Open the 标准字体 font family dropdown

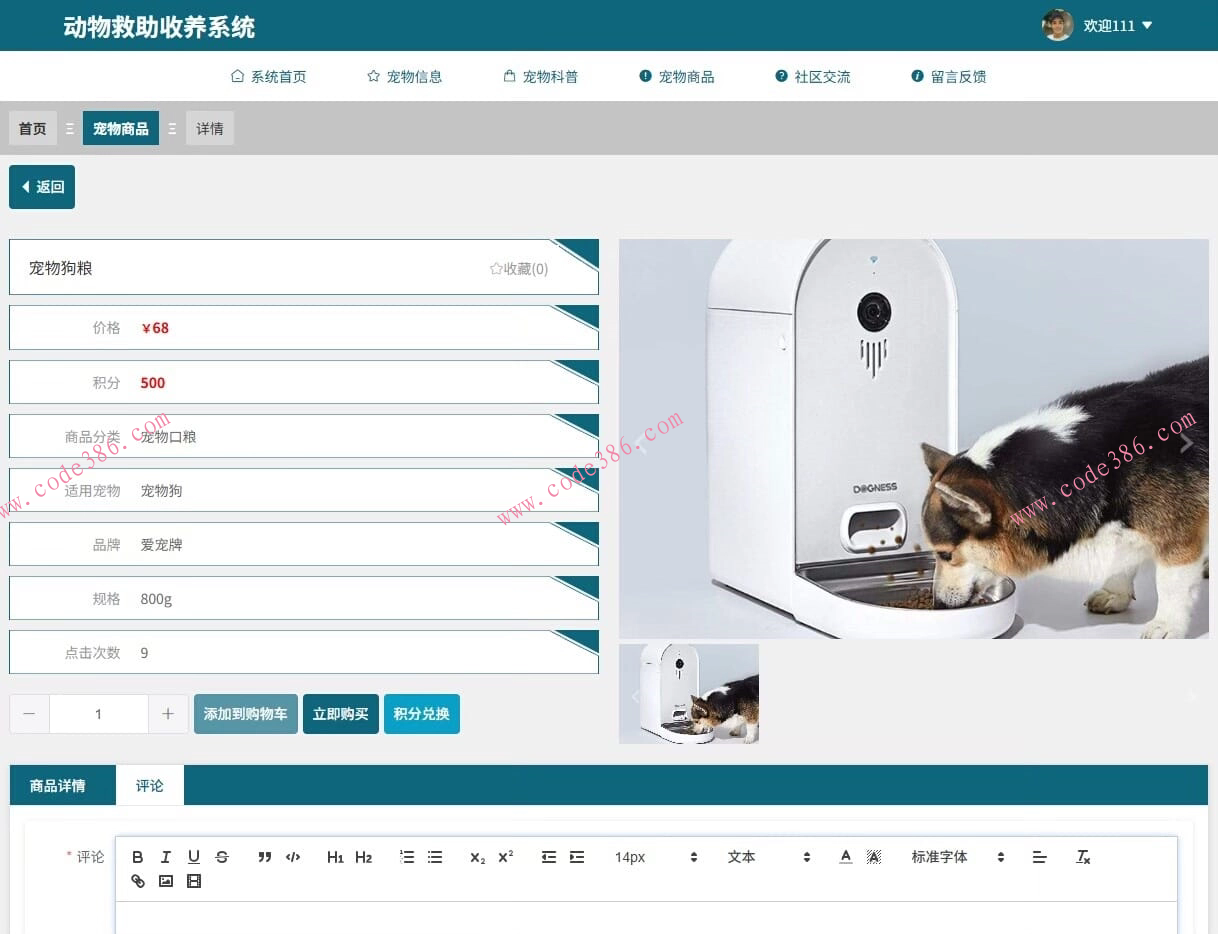956,857
